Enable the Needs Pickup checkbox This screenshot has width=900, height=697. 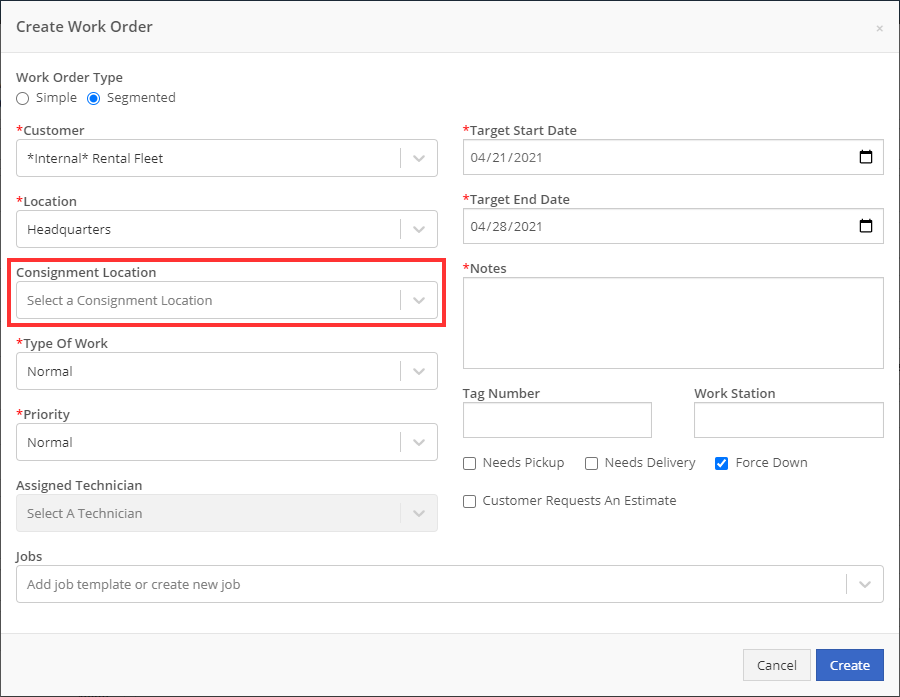(x=470, y=463)
